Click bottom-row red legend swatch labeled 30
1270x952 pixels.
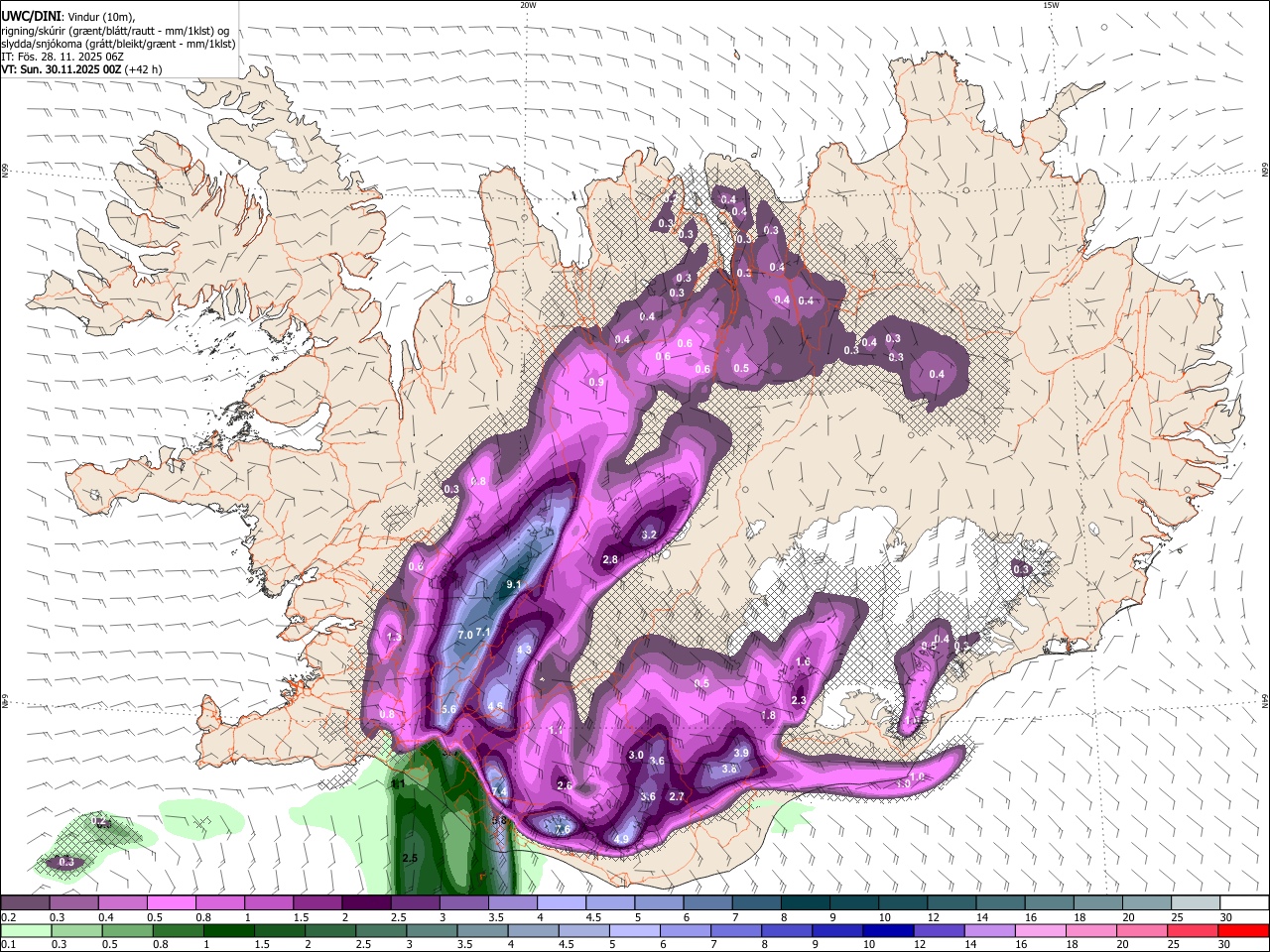[1245, 931]
